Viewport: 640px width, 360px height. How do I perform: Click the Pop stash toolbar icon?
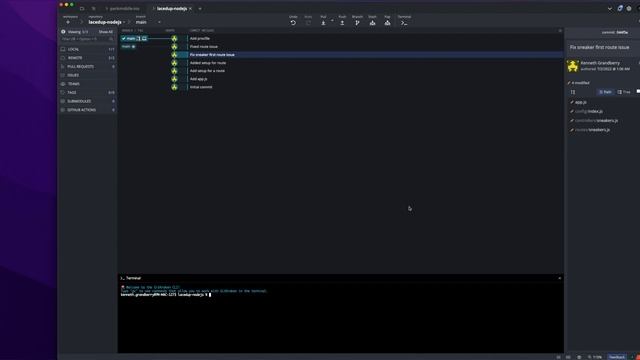pyautogui.click(x=387, y=23)
